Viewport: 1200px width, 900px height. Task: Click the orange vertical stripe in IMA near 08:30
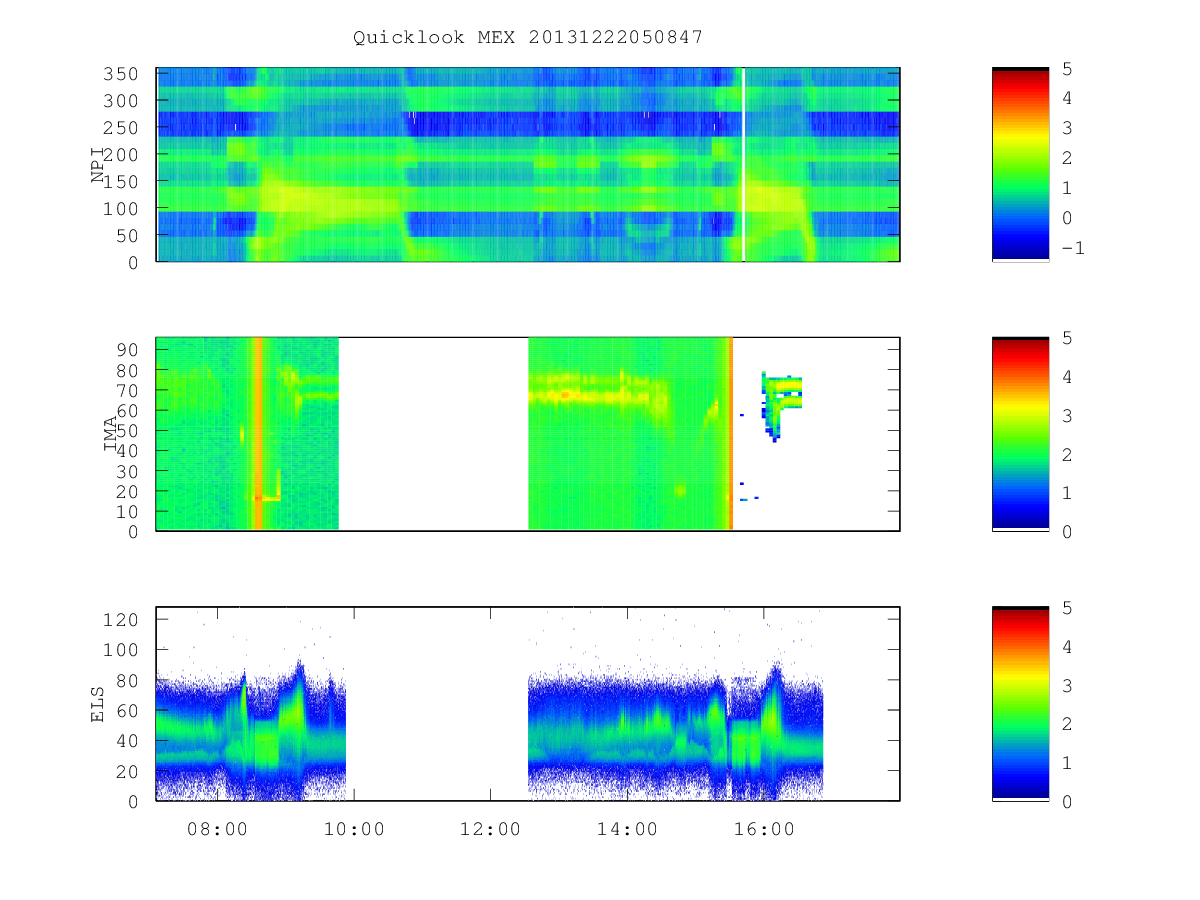[x=258, y=434]
